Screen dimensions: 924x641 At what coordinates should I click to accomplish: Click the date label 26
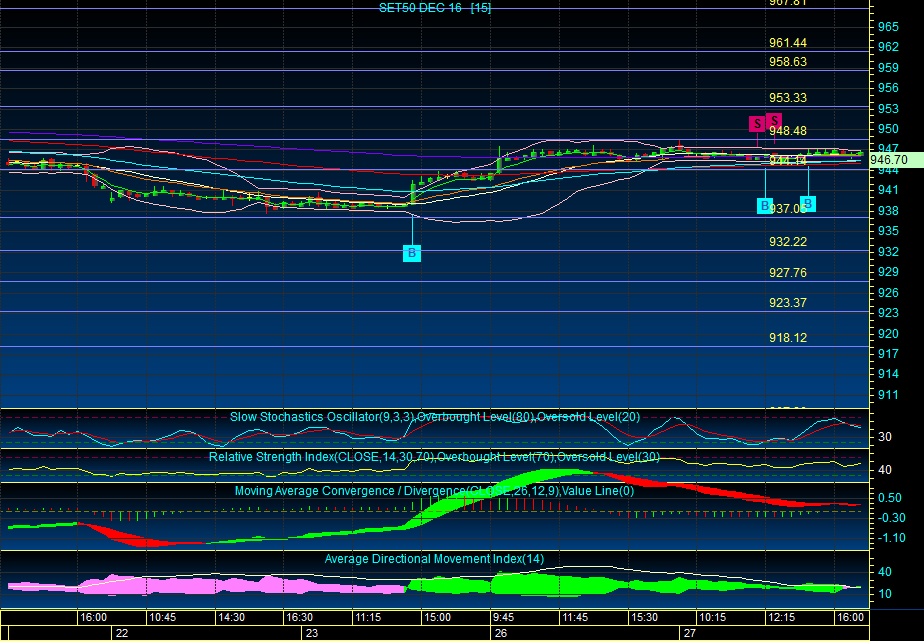[x=501, y=633]
